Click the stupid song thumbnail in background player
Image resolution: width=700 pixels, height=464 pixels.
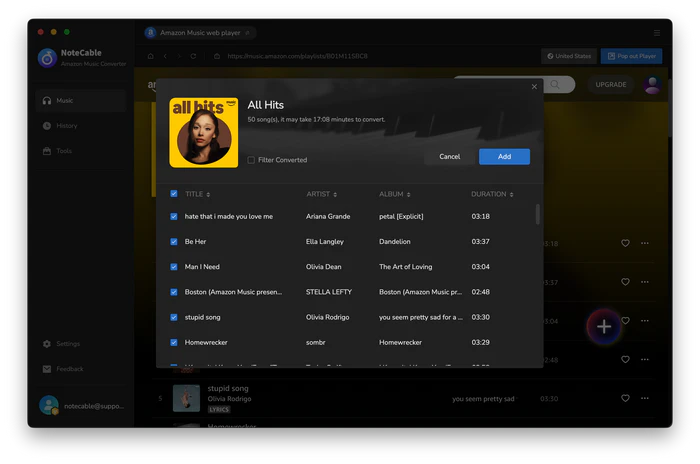coord(186,398)
